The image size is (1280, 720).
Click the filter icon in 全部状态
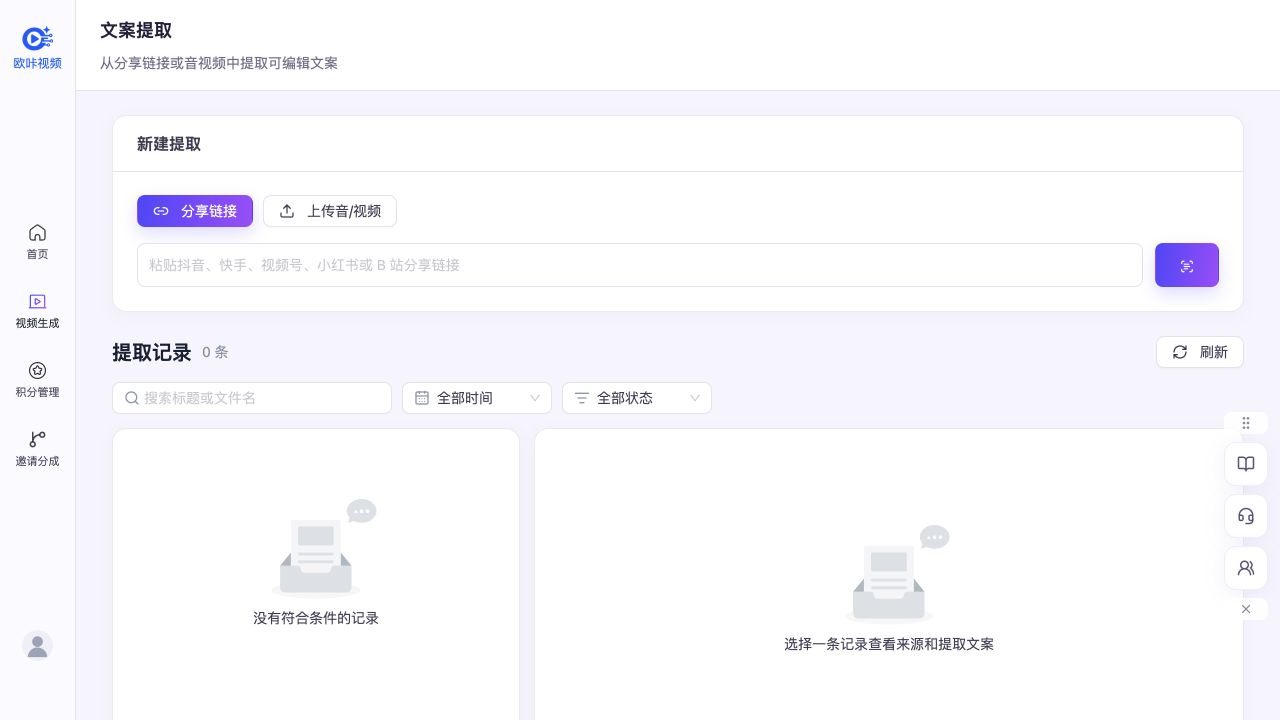[x=582, y=398]
